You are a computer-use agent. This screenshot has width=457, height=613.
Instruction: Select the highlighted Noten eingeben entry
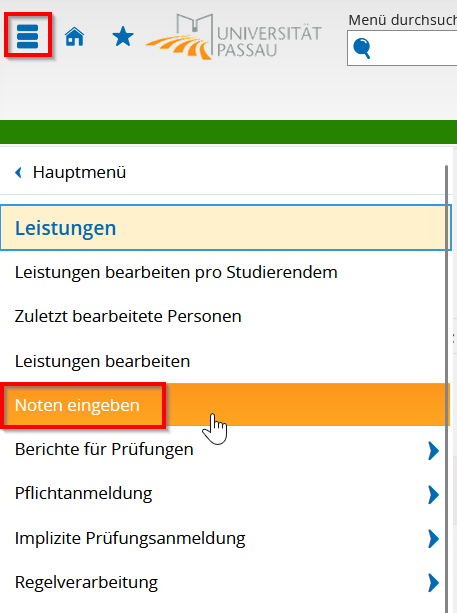point(77,405)
